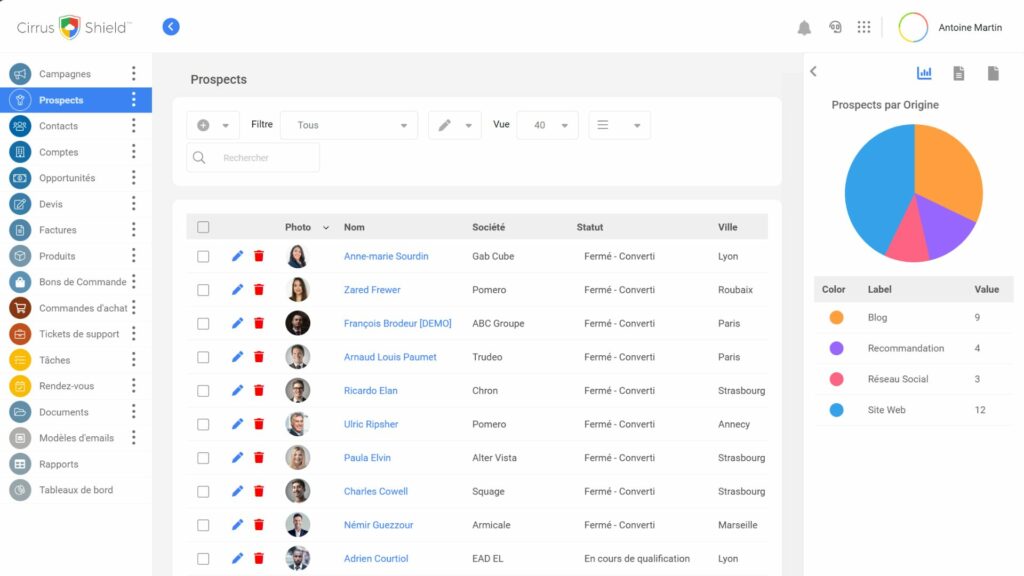The width and height of the screenshot is (1024, 576).
Task: Click Ricardo Elan's profile photo
Action: [x=298, y=391]
